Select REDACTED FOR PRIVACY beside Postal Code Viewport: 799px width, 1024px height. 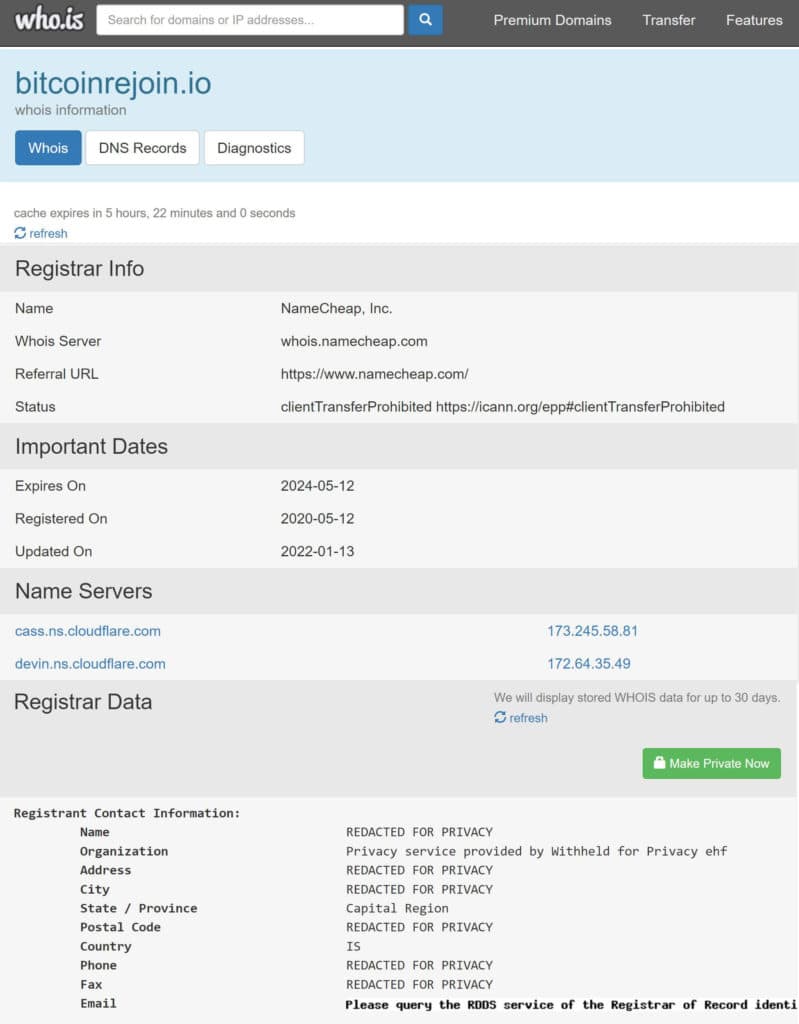click(419, 927)
